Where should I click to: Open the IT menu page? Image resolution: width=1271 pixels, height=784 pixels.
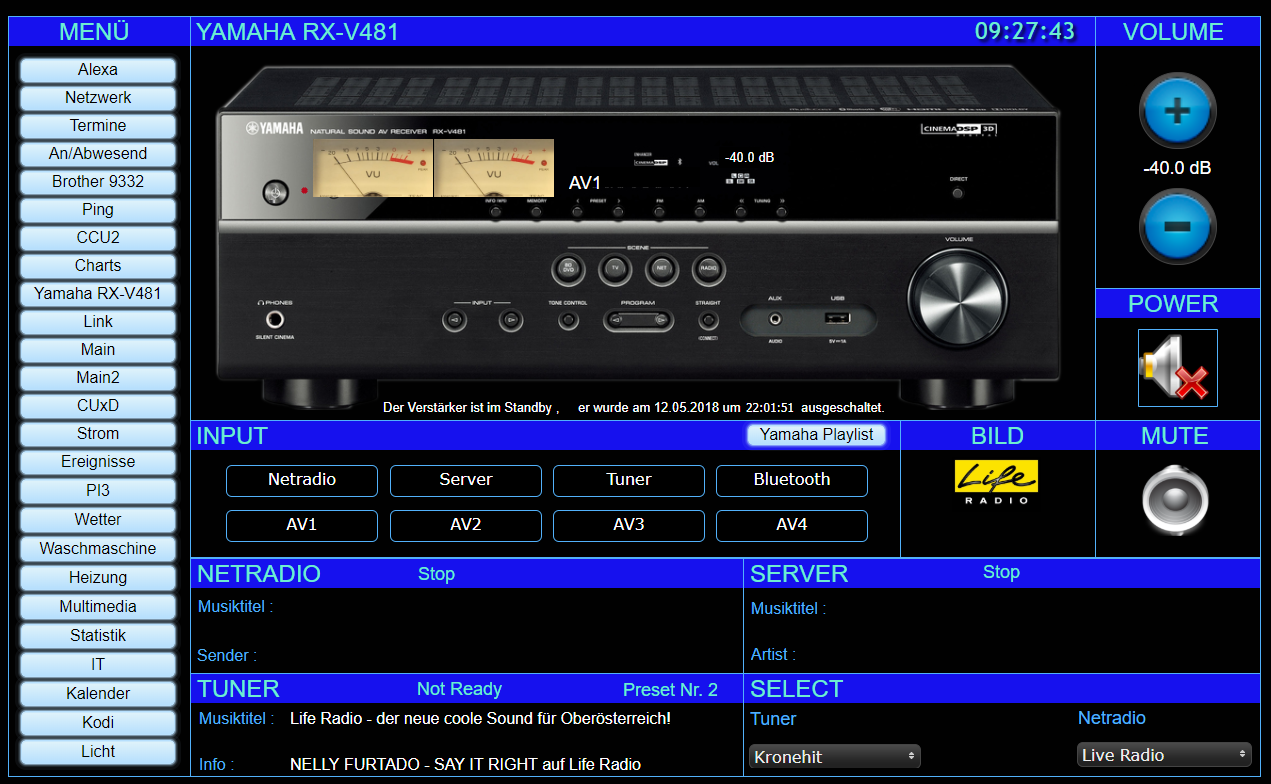click(x=98, y=665)
